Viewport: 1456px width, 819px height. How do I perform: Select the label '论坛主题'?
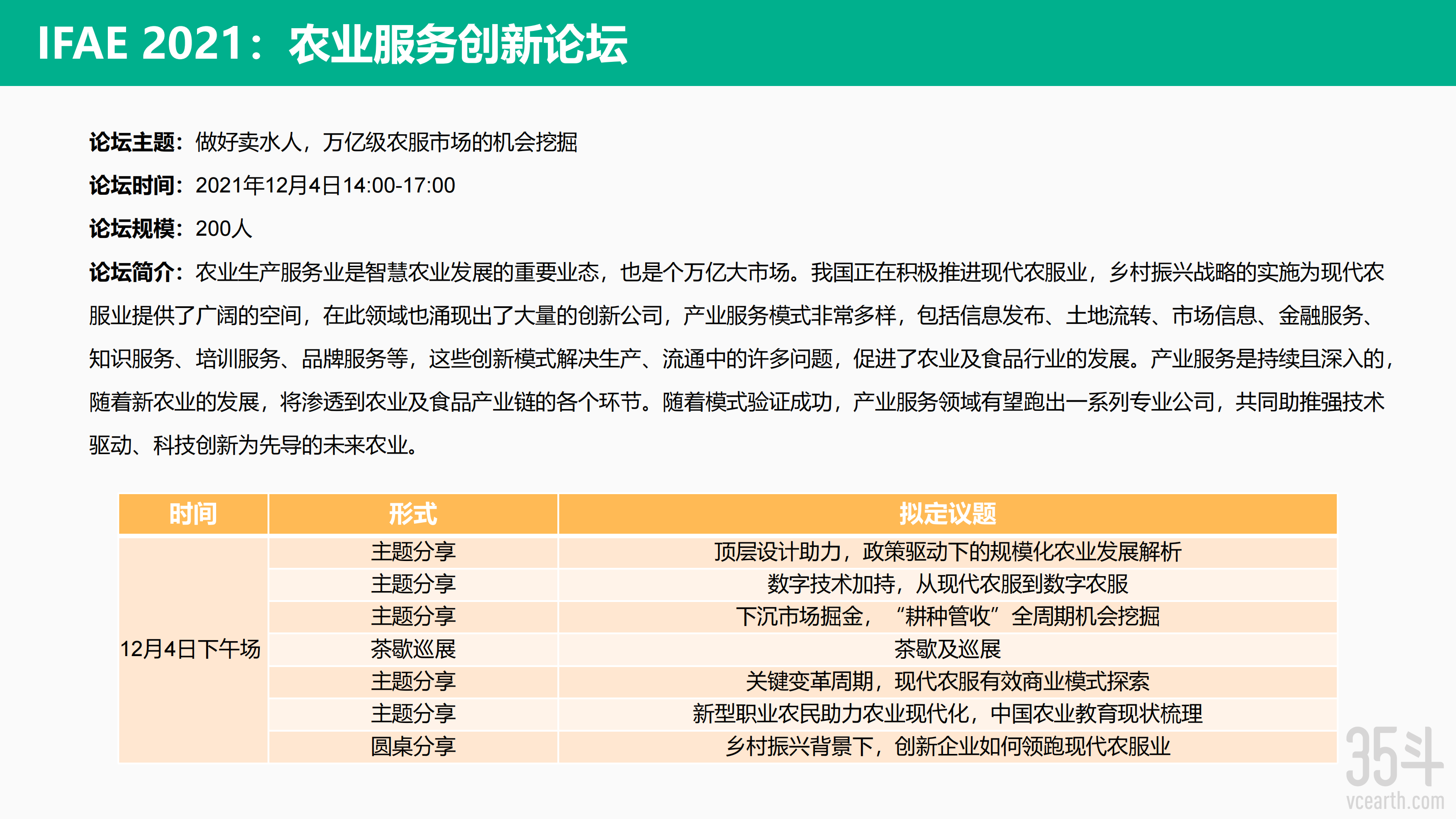131,142
